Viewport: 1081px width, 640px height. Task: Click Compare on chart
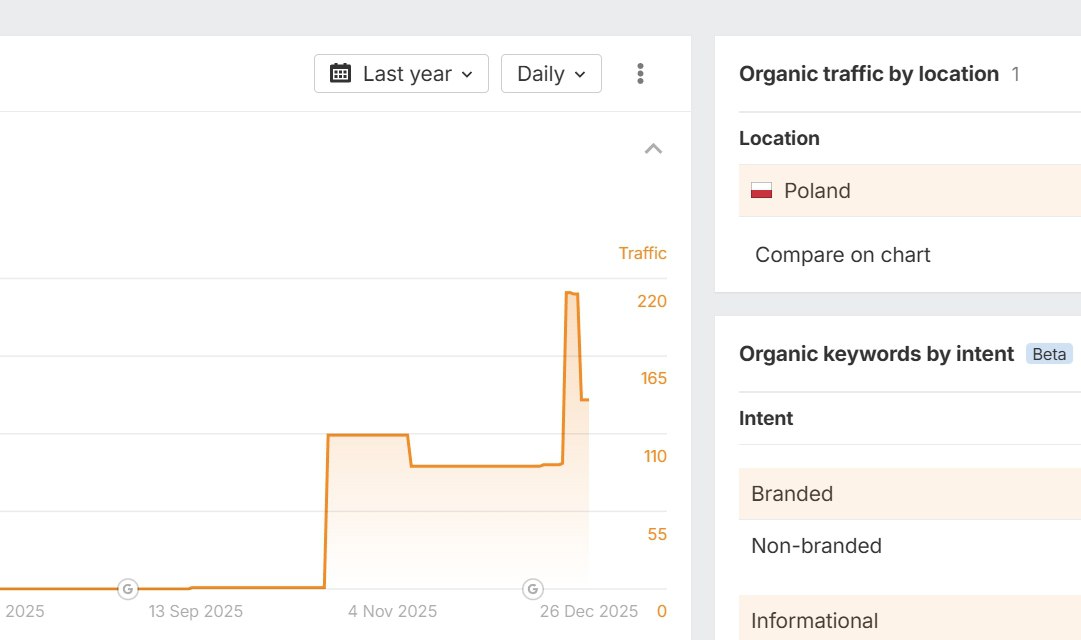(x=842, y=255)
